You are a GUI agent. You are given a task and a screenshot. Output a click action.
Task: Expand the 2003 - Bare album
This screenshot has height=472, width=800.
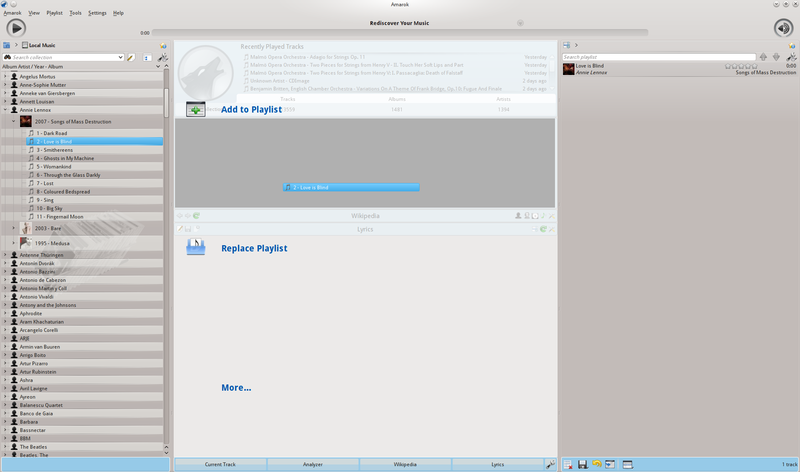point(14,228)
